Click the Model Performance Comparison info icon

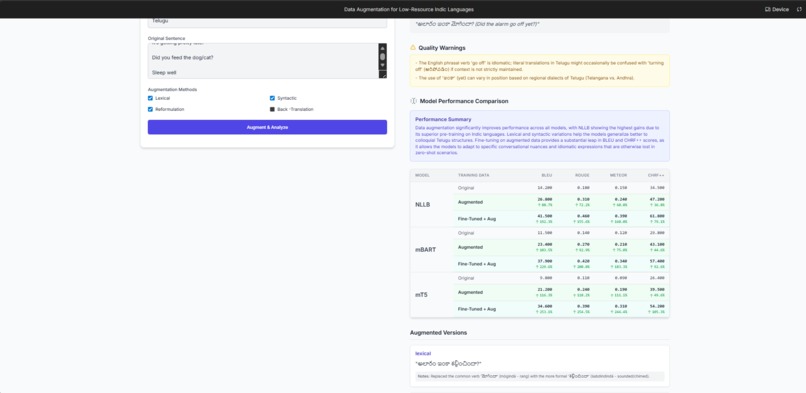pos(413,101)
